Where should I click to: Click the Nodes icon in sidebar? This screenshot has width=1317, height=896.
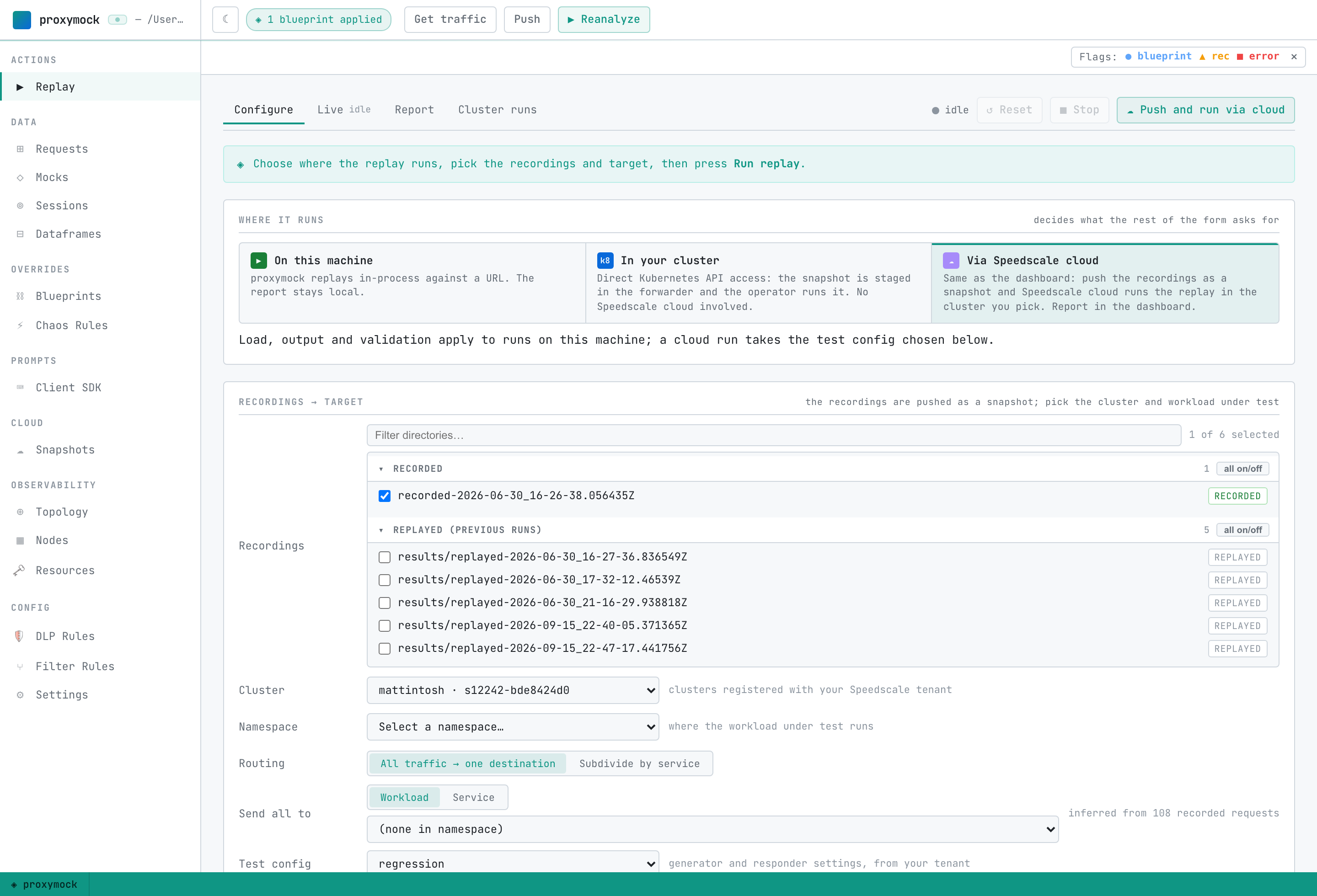coord(20,540)
